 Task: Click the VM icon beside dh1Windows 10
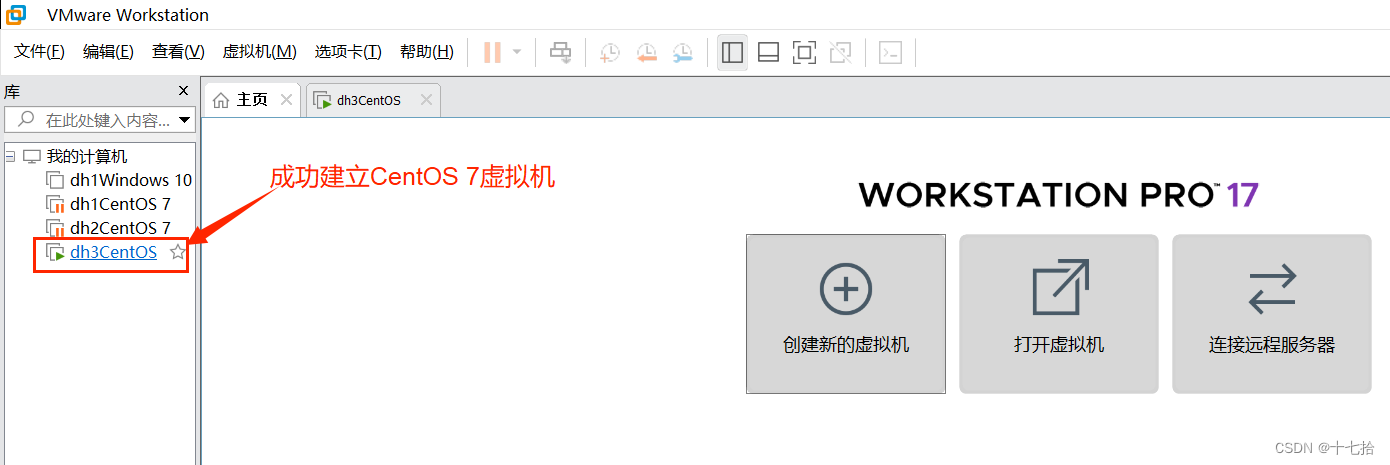(55, 181)
